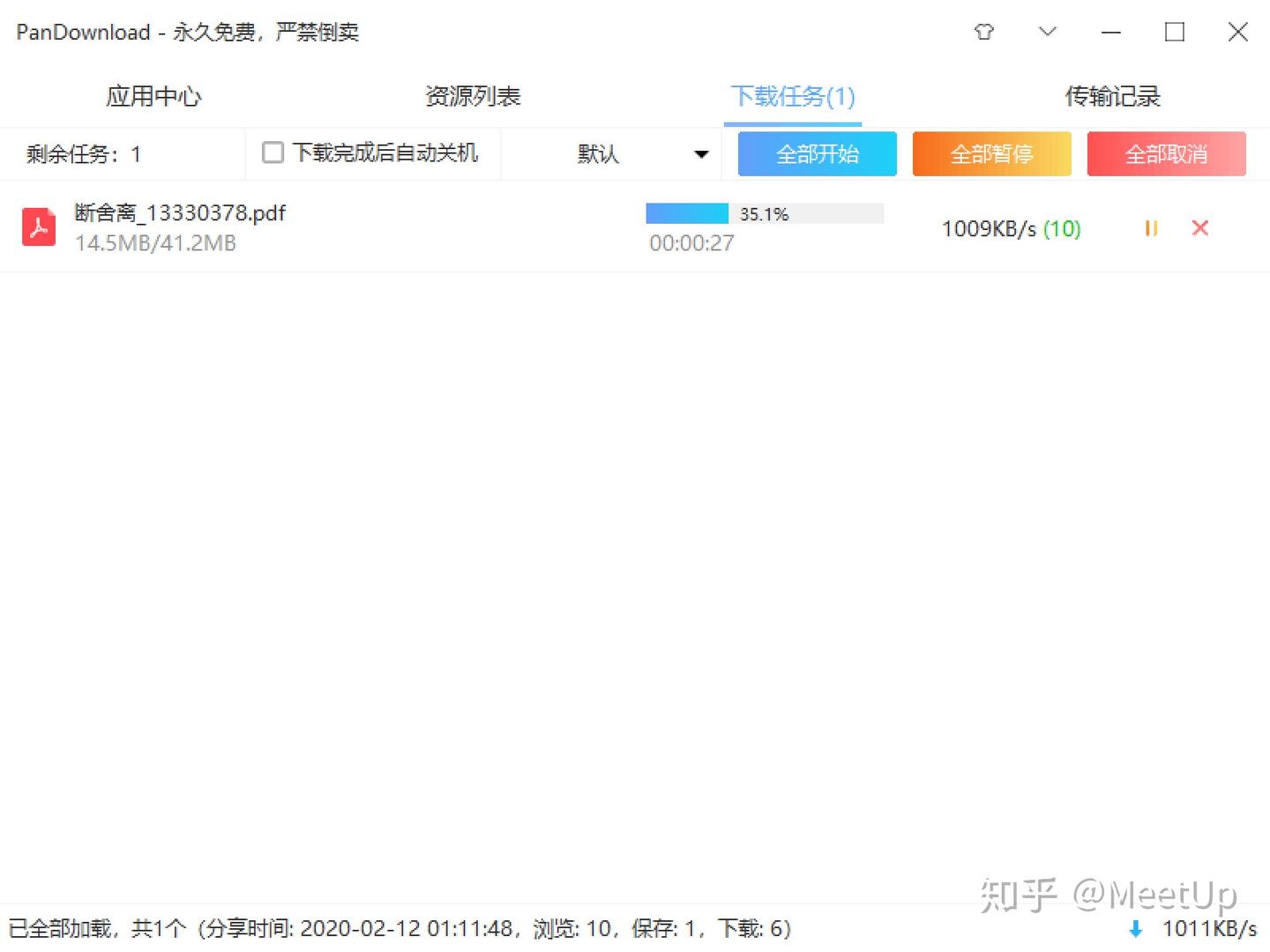
Task: Maximize the PanDownload window
Action: (x=1175, y=32)
